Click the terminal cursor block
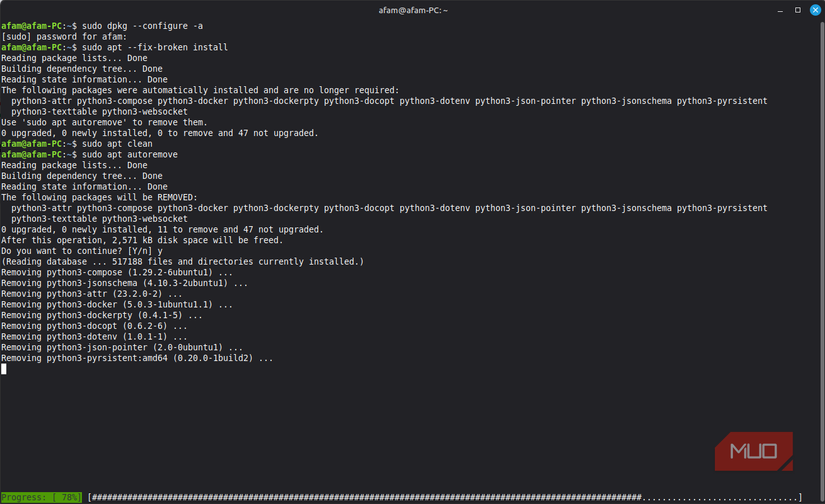 coord(4,369)
